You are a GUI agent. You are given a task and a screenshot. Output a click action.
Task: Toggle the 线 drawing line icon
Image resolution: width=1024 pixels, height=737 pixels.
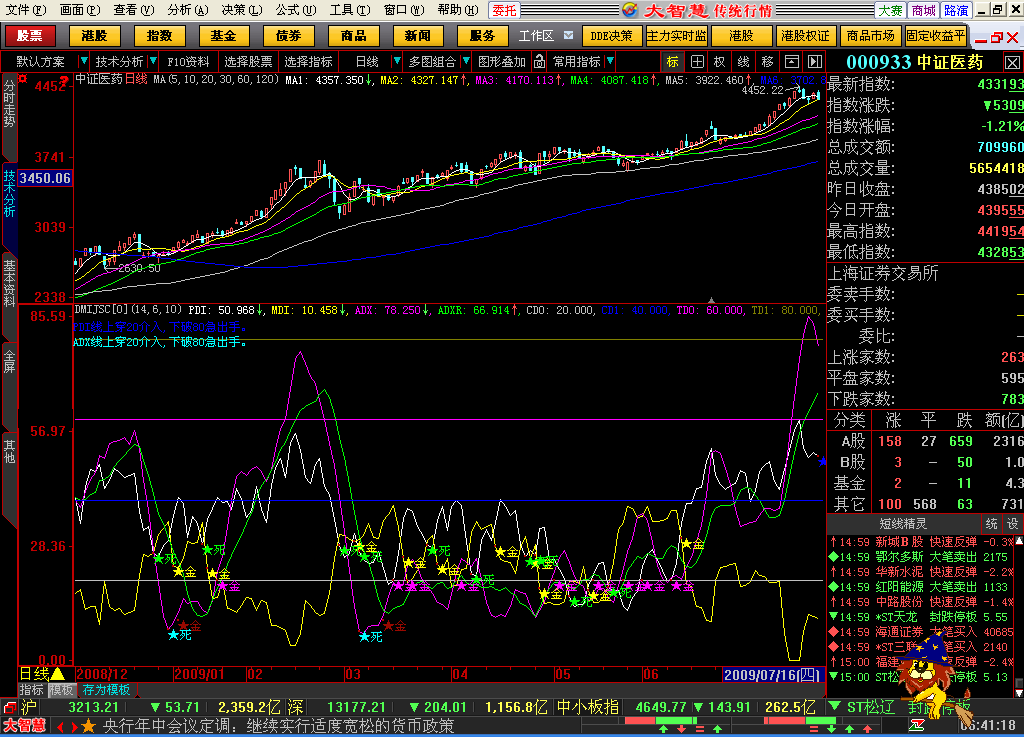tap(743, 61)
